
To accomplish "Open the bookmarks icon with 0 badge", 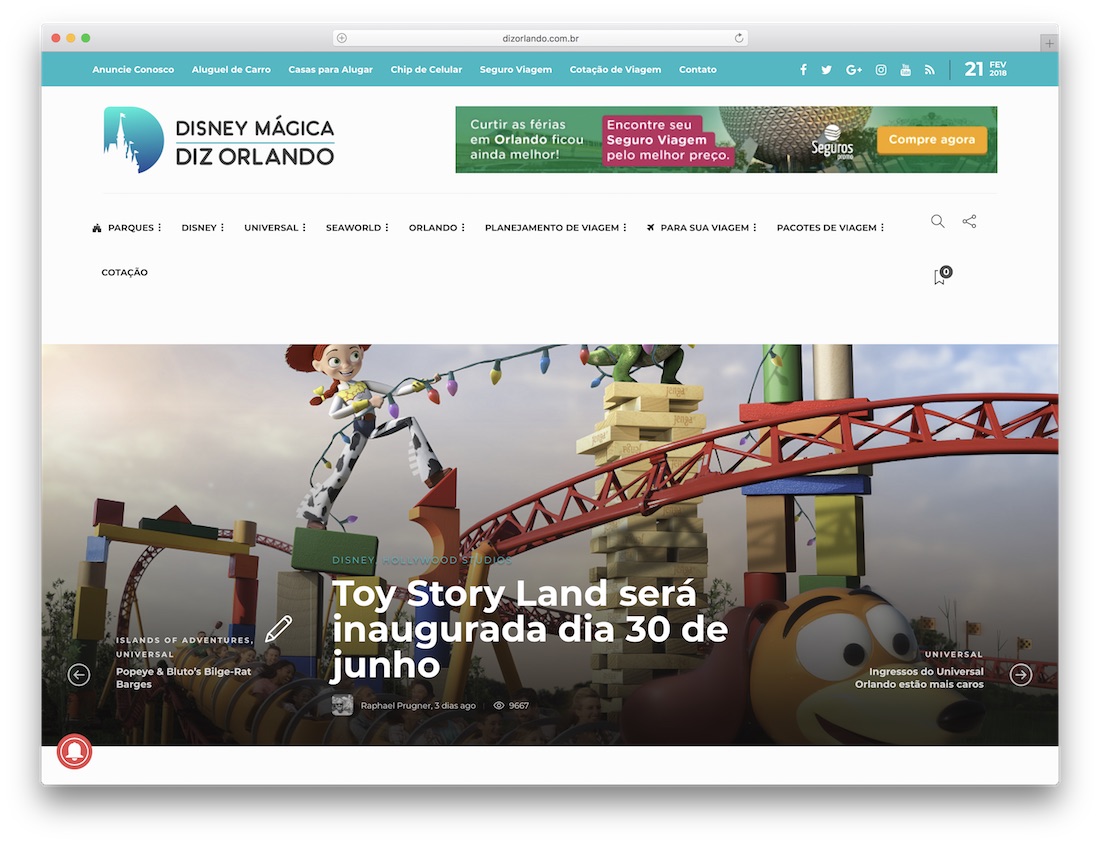I will (942, 276).
